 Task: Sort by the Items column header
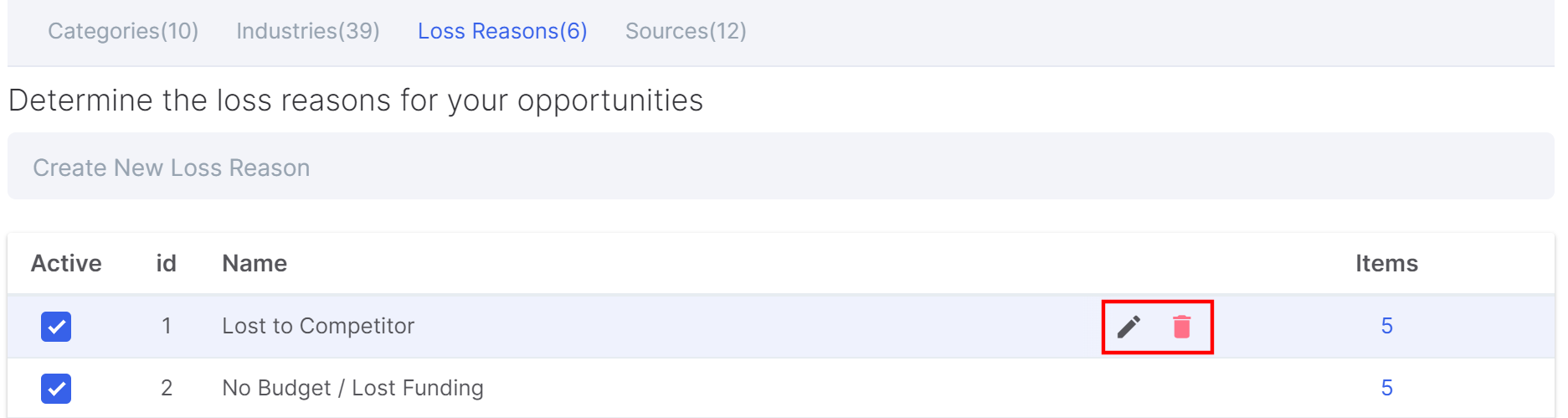[1386, 264]
